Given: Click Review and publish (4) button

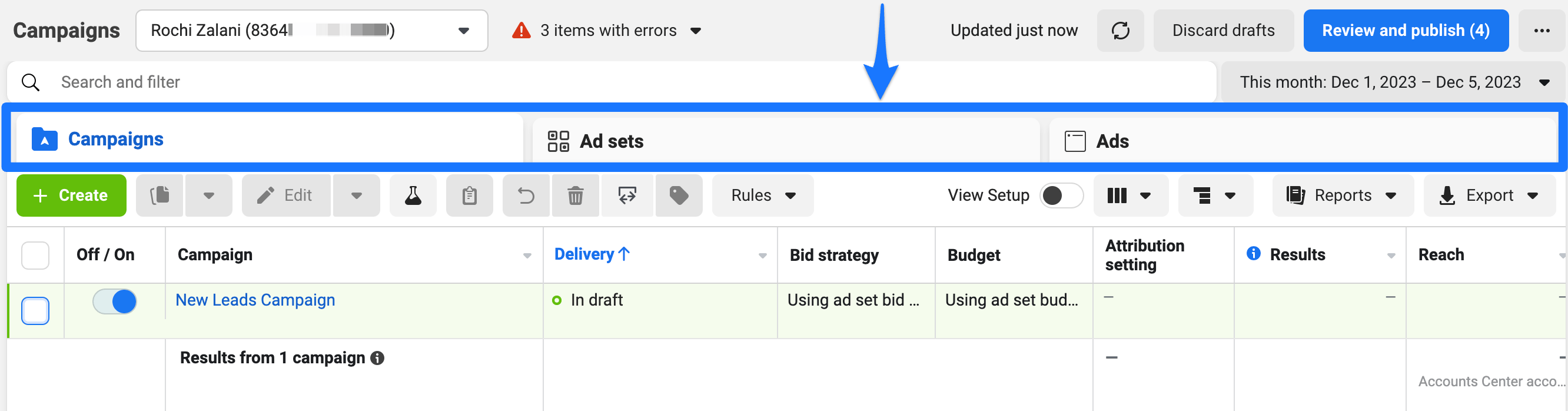Looking at the screenshot, I should pos(1406,31).
